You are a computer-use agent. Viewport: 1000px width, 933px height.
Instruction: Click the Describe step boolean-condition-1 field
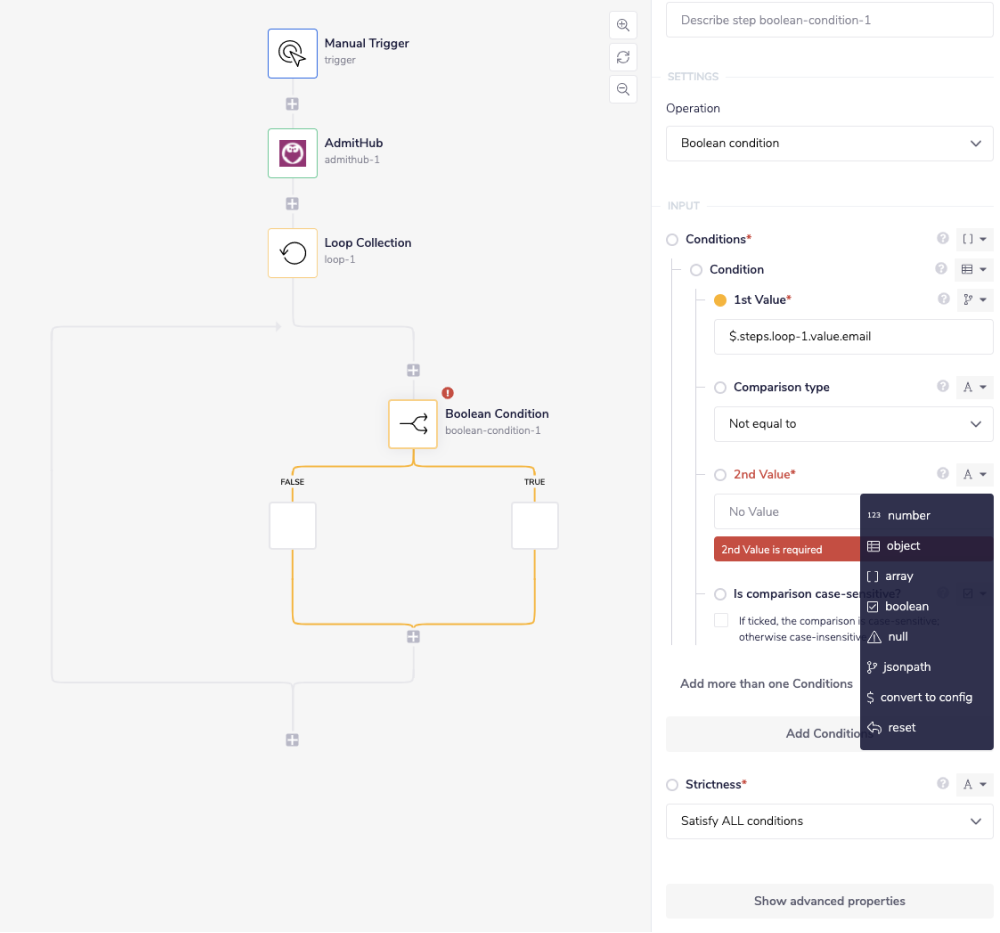(829, 20)
